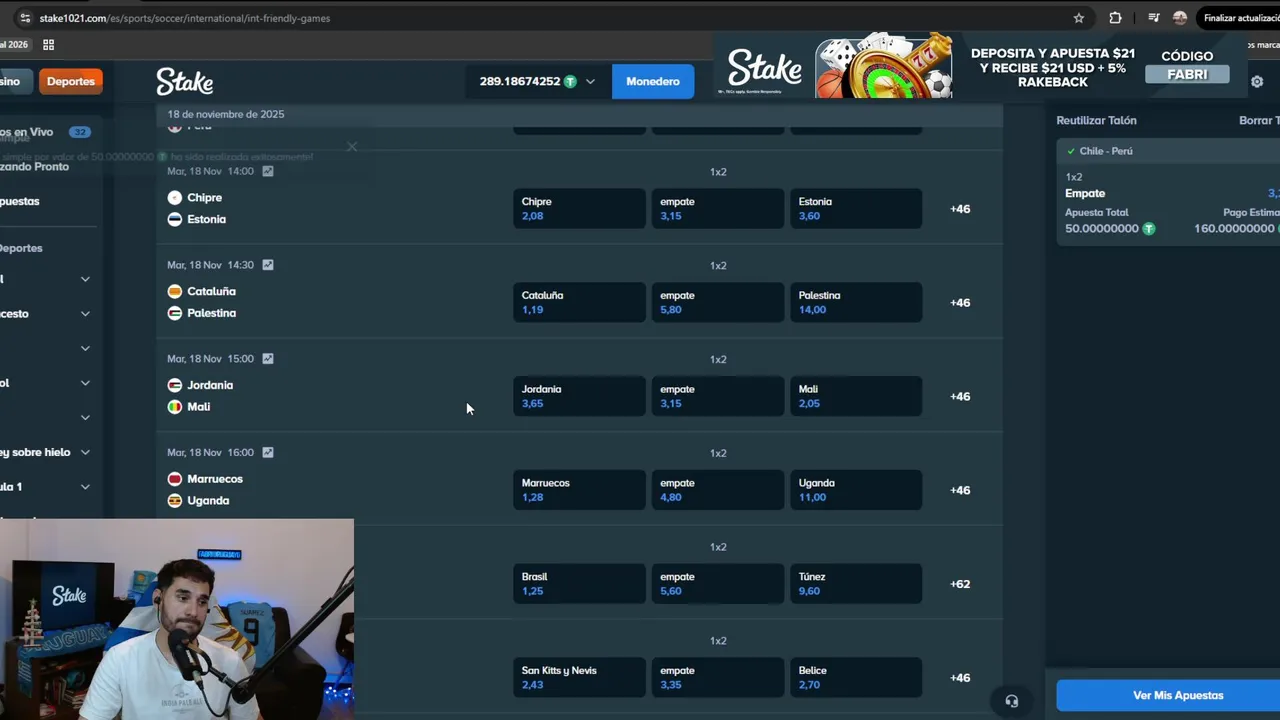
Task: Click the Tether currency icon beside balance
Action: pos(570,82)
